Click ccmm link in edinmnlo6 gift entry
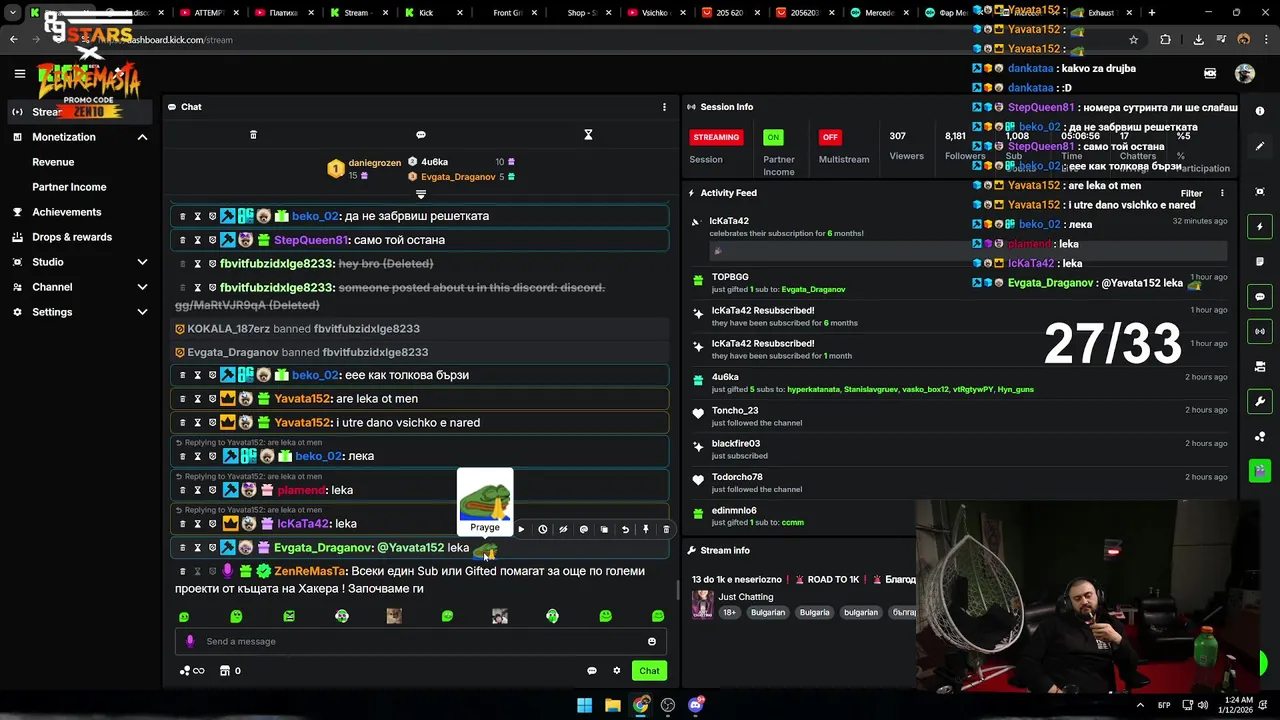1280x720 pixels. coord(793,523)
